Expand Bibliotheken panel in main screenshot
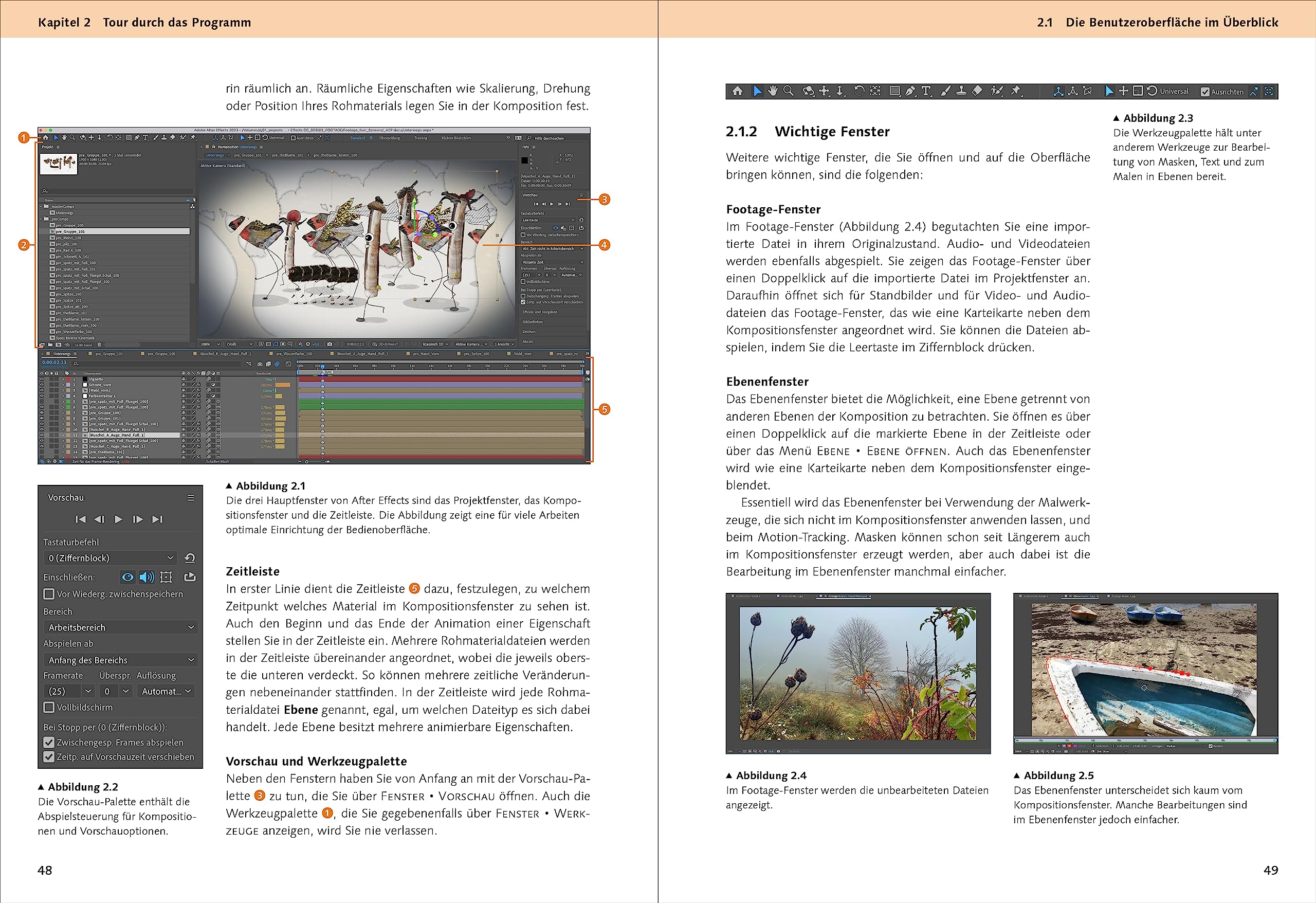The height and width of the screenshot is (903, 1316). (x=533, y=322)
